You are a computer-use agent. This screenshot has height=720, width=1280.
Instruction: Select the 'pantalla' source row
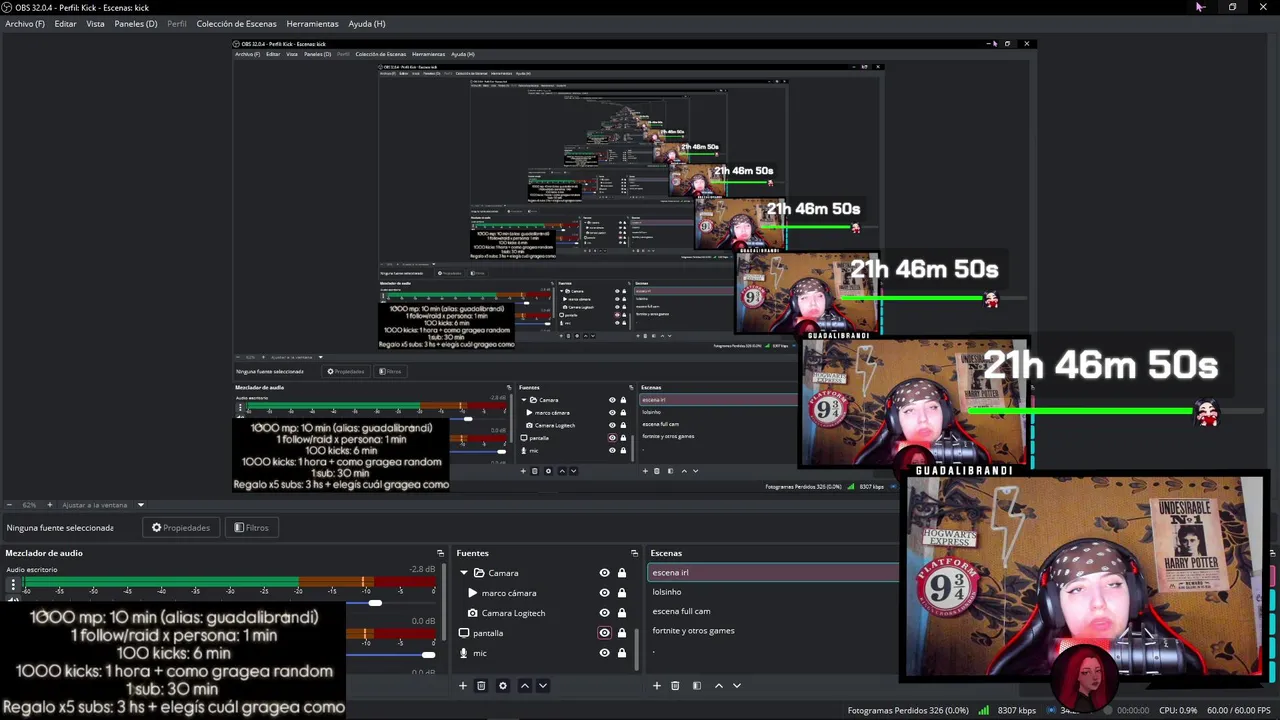click(x=543, y=633)
